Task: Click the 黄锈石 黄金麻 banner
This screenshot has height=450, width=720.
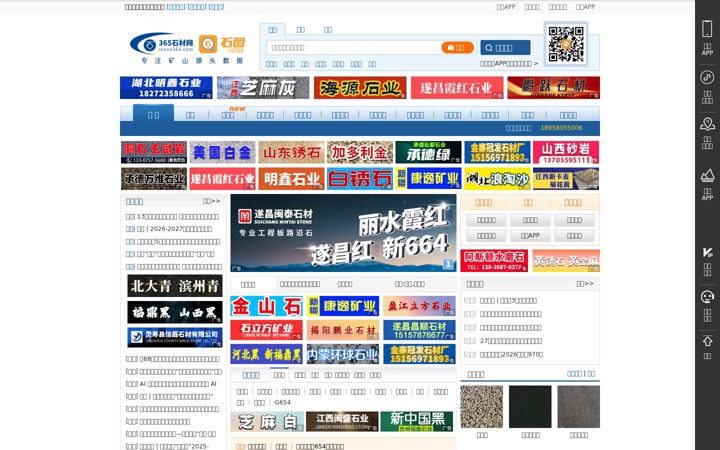Action: 566,261
